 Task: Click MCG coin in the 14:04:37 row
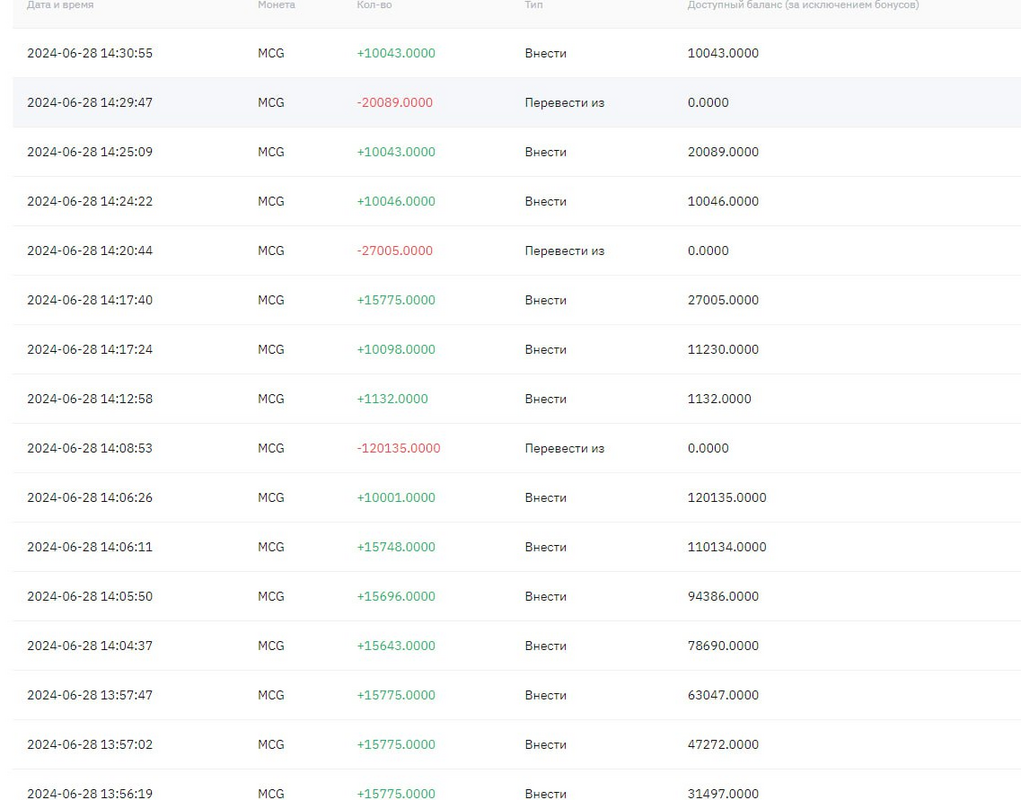point(271,646)
